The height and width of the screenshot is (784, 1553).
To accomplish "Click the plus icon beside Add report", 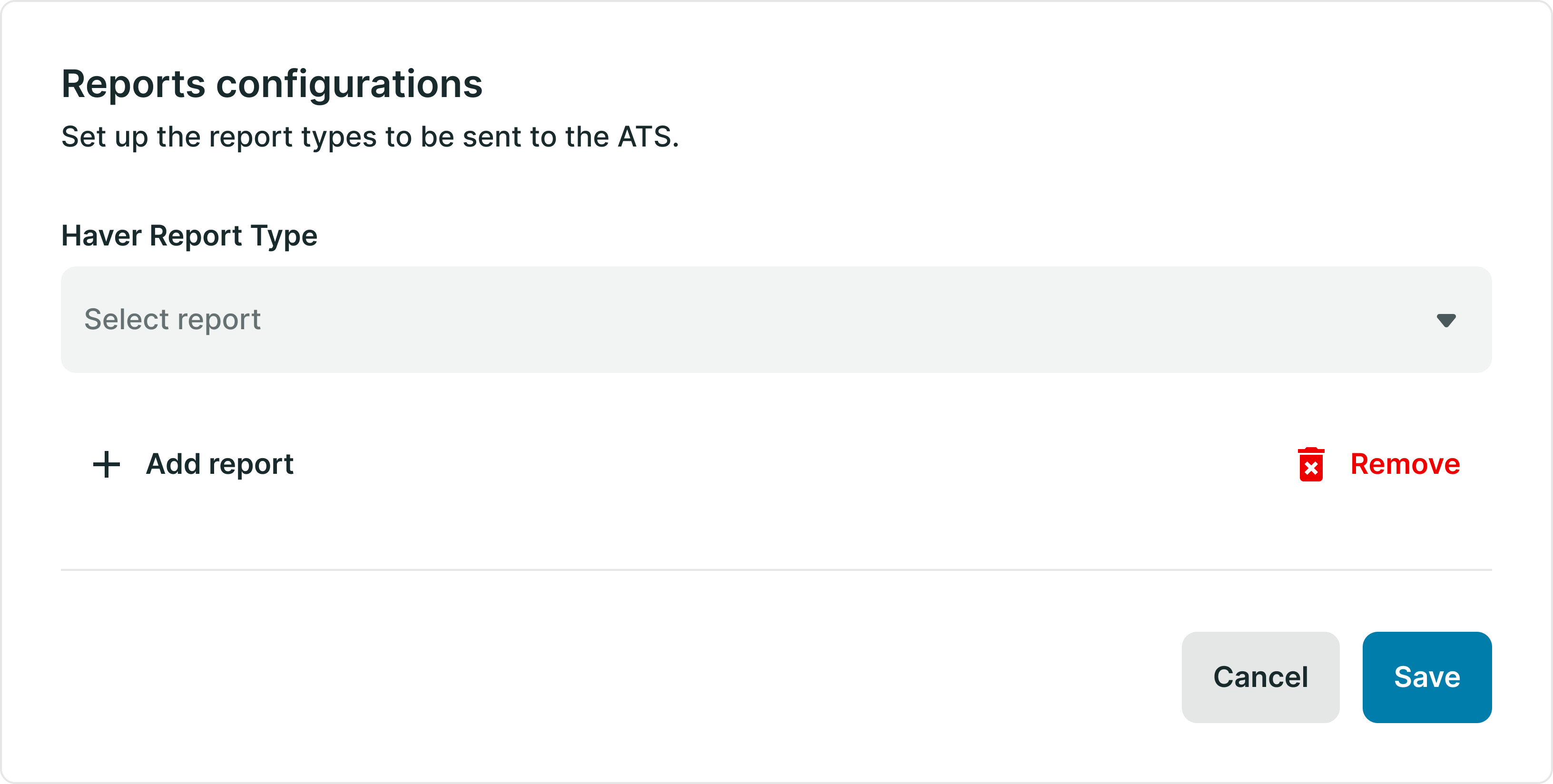I will (107, 465).
